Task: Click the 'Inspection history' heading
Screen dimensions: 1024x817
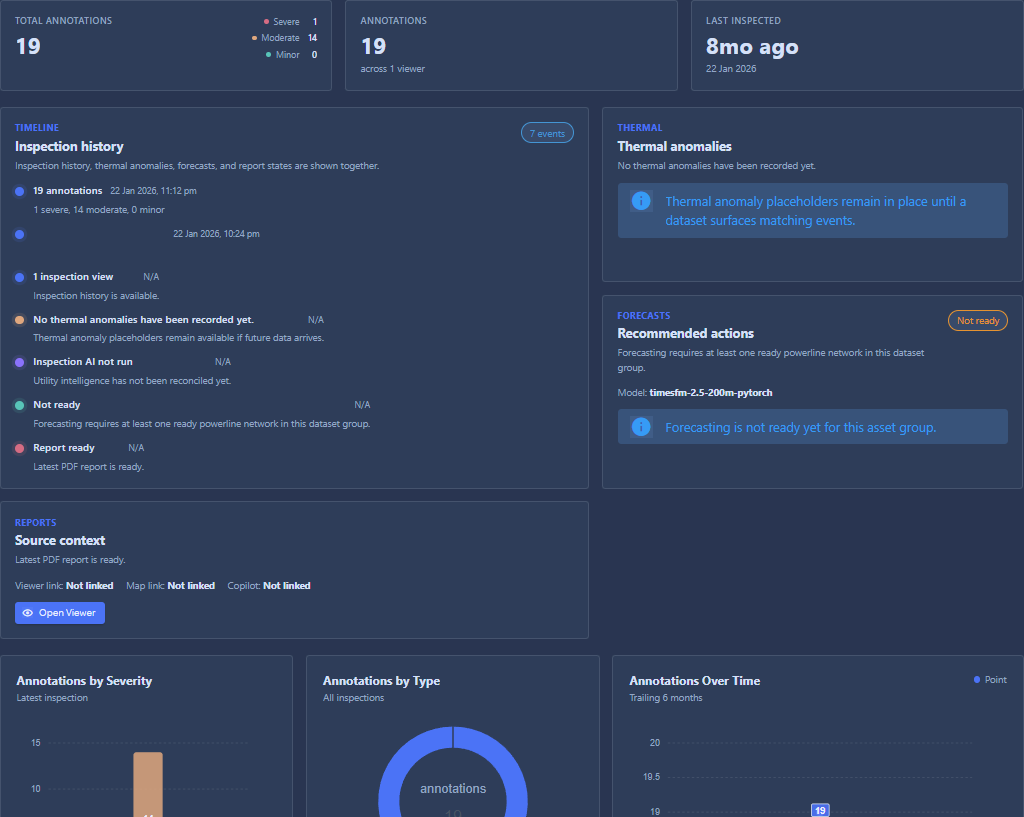Action: [x=69, y=146]
